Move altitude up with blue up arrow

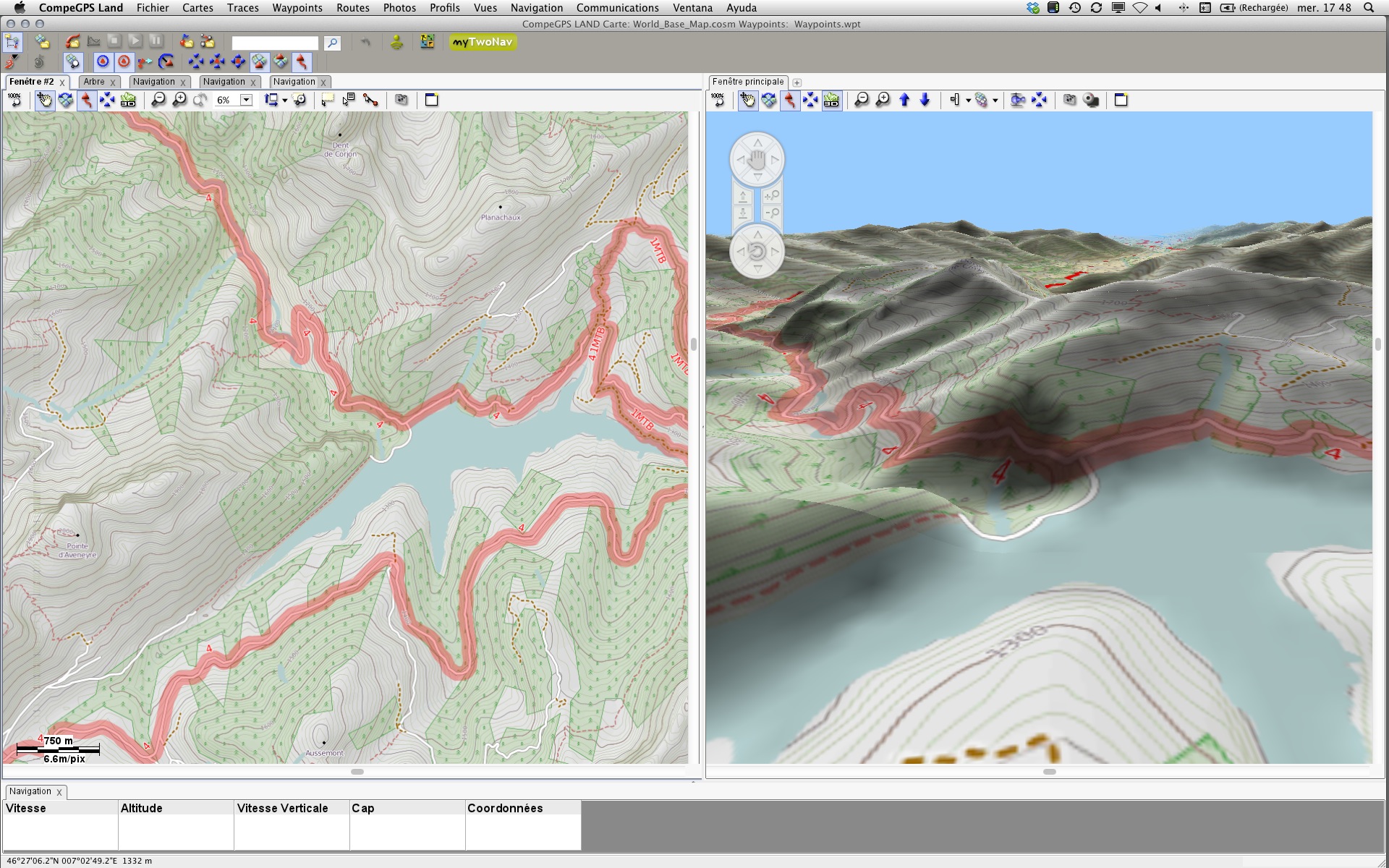(x=904, y=100)
